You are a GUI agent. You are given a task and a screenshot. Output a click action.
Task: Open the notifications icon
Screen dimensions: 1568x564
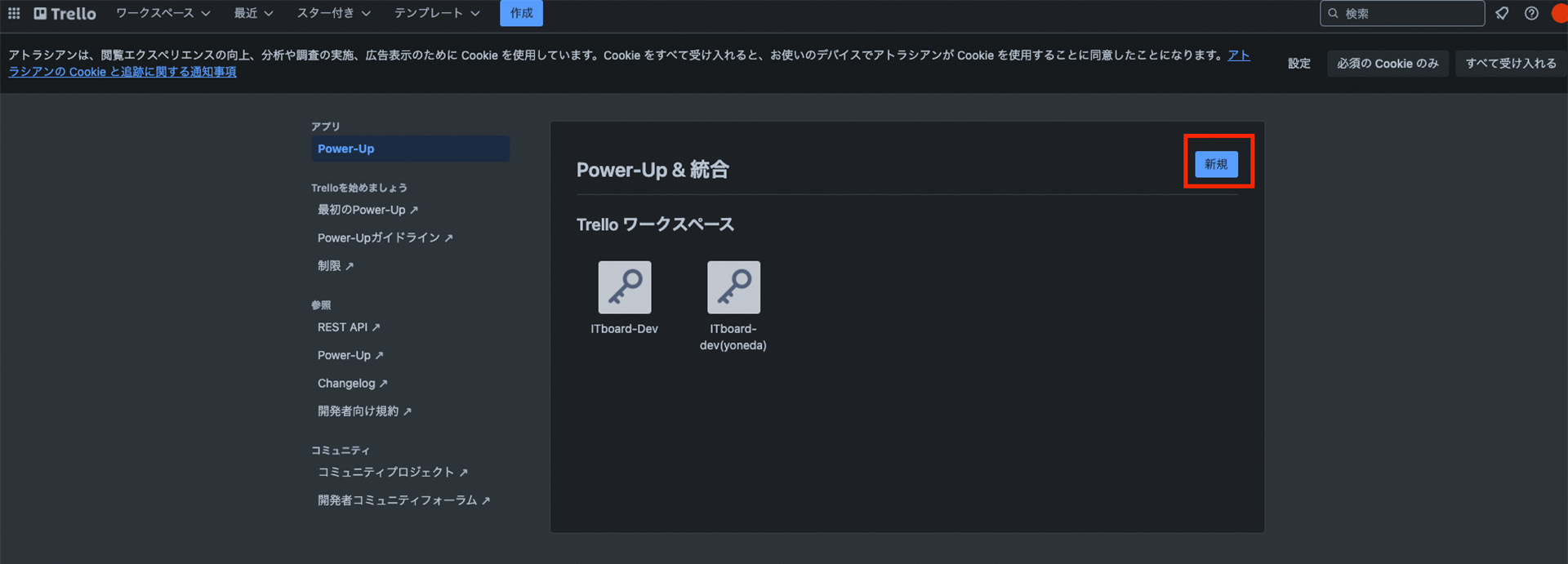[1502, 13]
